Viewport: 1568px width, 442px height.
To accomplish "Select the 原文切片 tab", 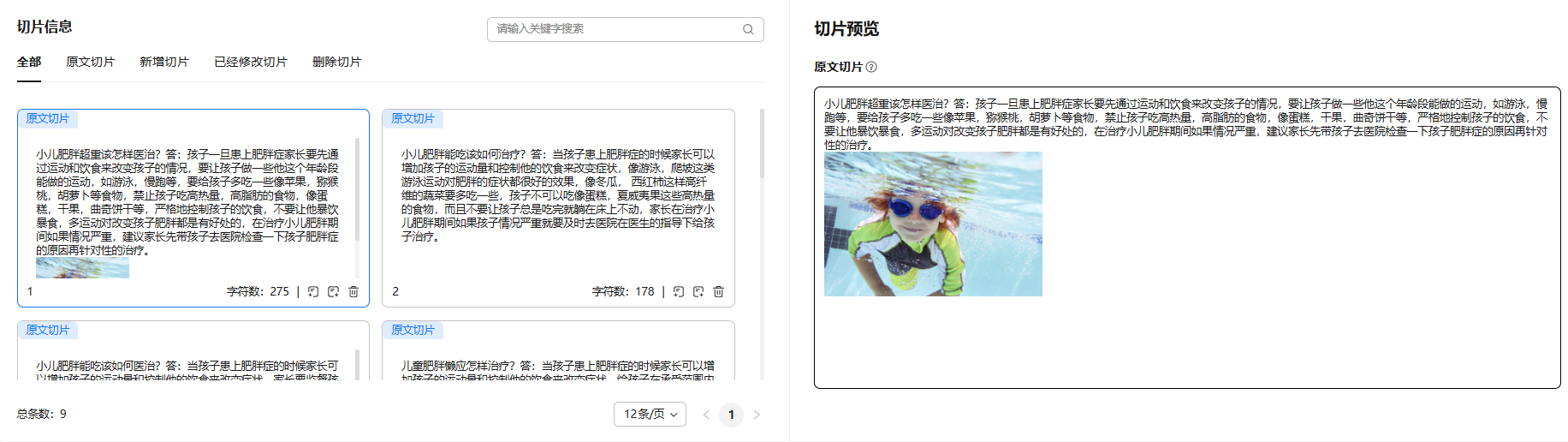I will (90, 62).
